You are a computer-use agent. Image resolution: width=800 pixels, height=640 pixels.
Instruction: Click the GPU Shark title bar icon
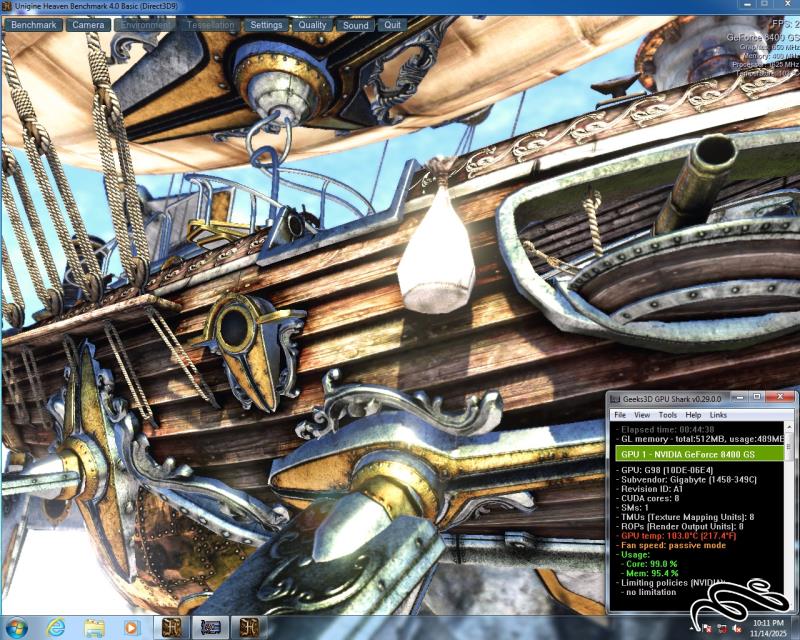pyautogui.click(x=618, y=398)
